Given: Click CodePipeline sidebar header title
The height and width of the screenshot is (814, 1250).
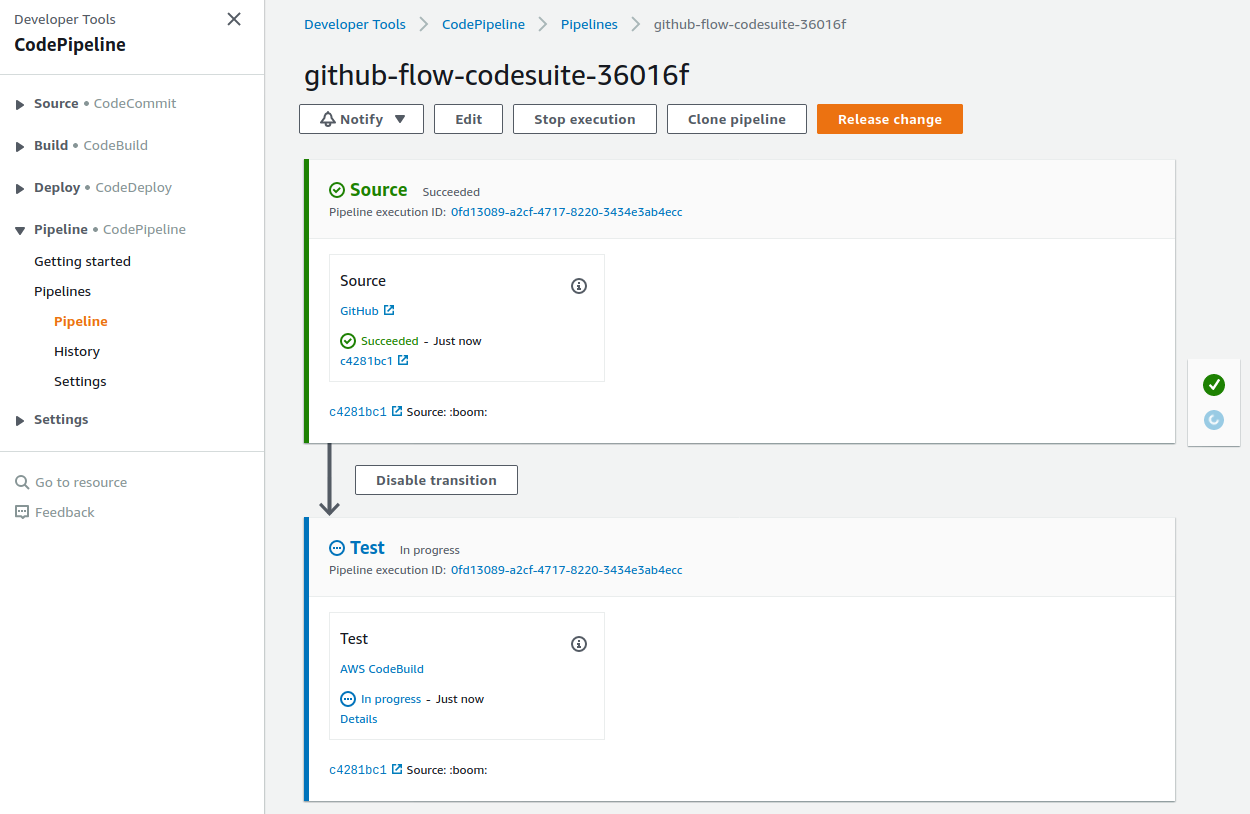Looking at the screenshot, I should (x=70, y=45).
